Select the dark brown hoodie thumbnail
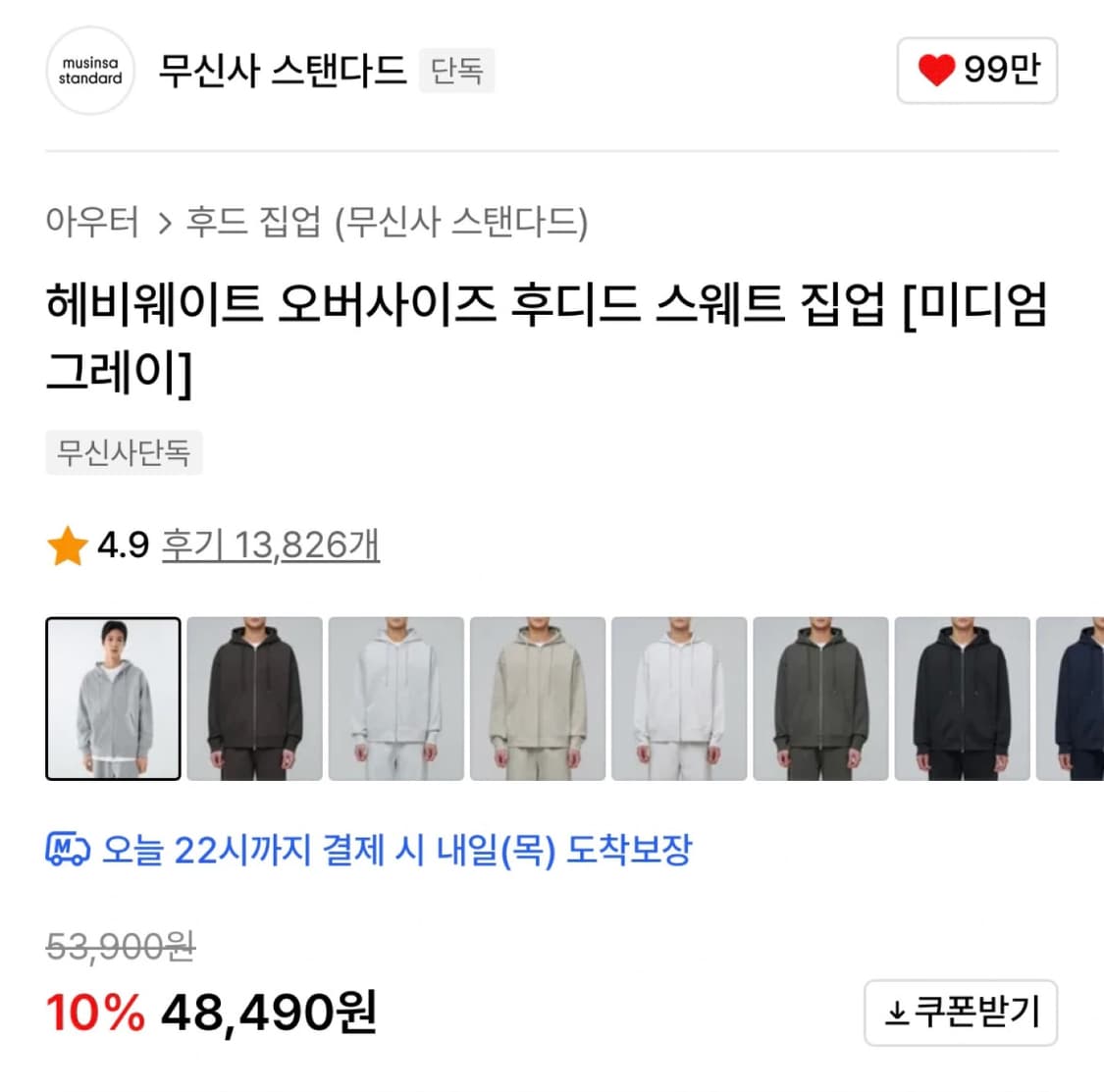1104x1092 pixels. point(253,699)
